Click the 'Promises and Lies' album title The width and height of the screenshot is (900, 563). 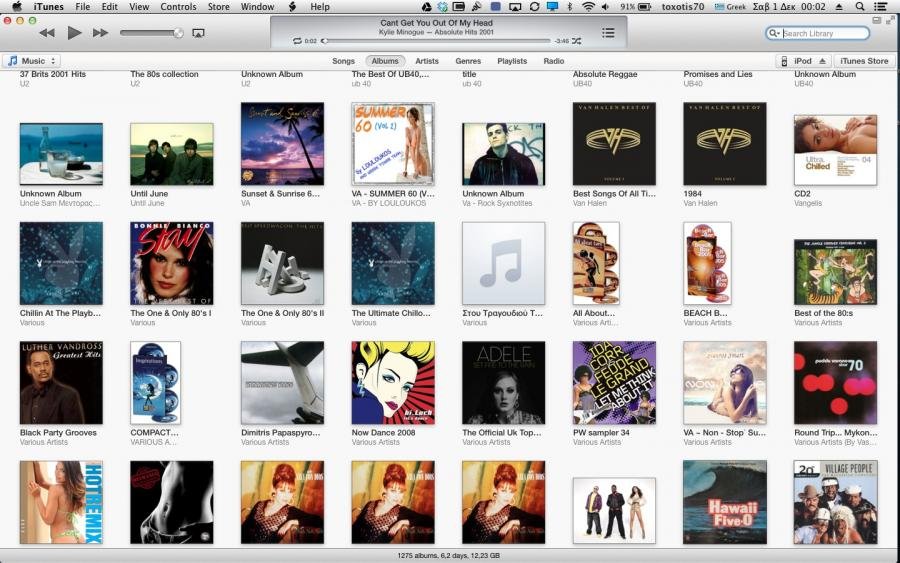click(x=717, y=74)
